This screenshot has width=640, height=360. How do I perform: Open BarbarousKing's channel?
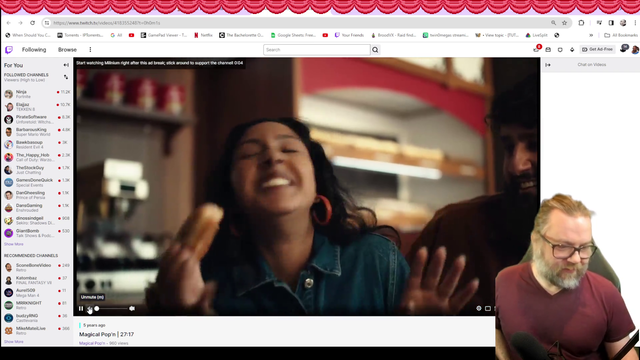[37, 132]
